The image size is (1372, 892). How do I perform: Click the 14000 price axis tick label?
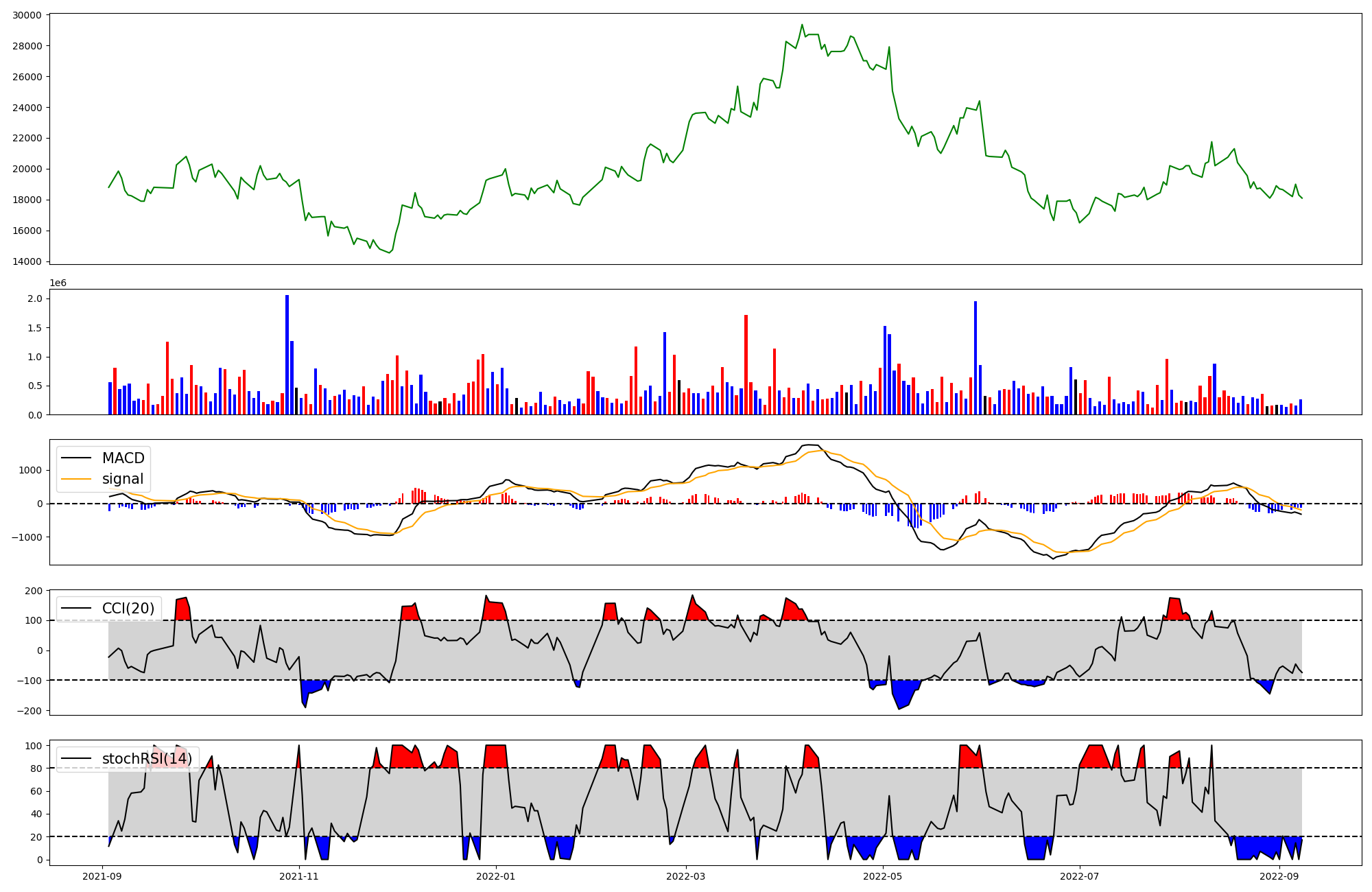27,261
